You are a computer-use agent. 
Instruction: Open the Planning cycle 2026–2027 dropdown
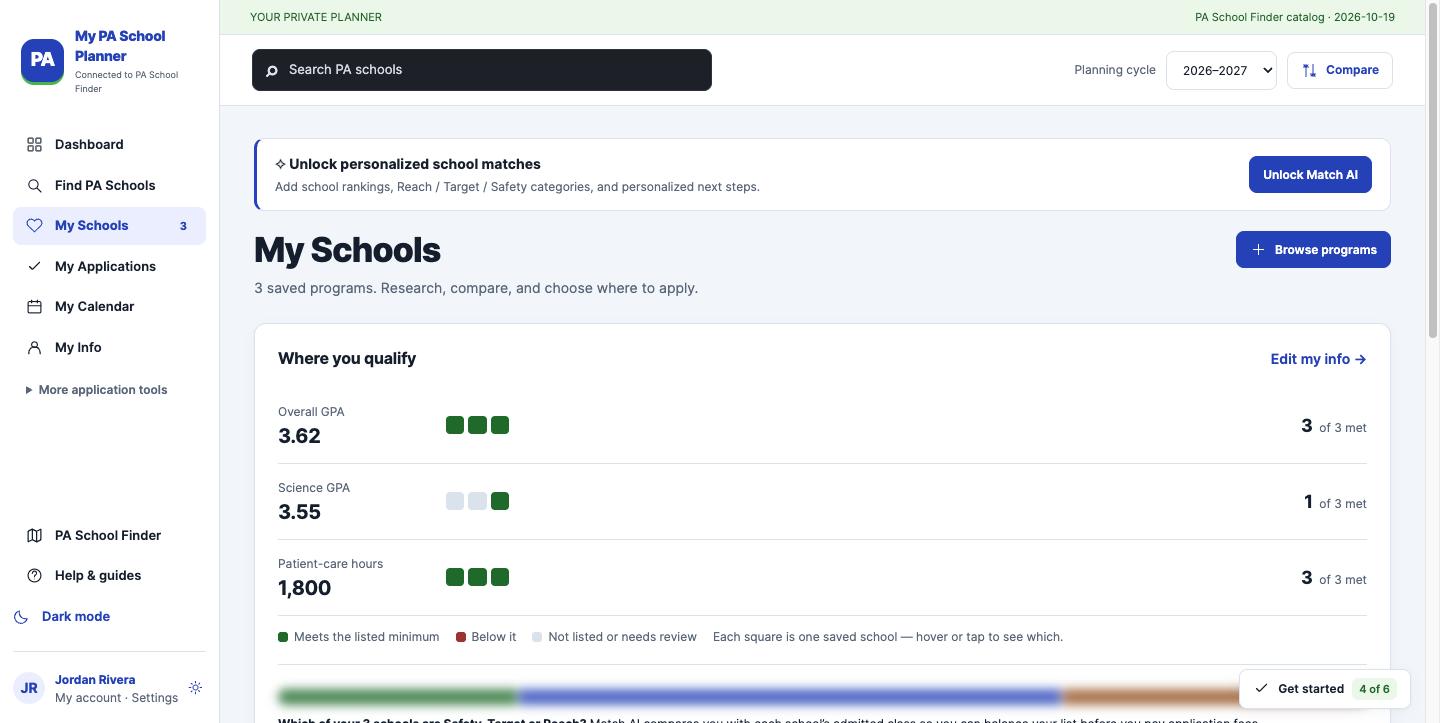[x=1221, y=70]
